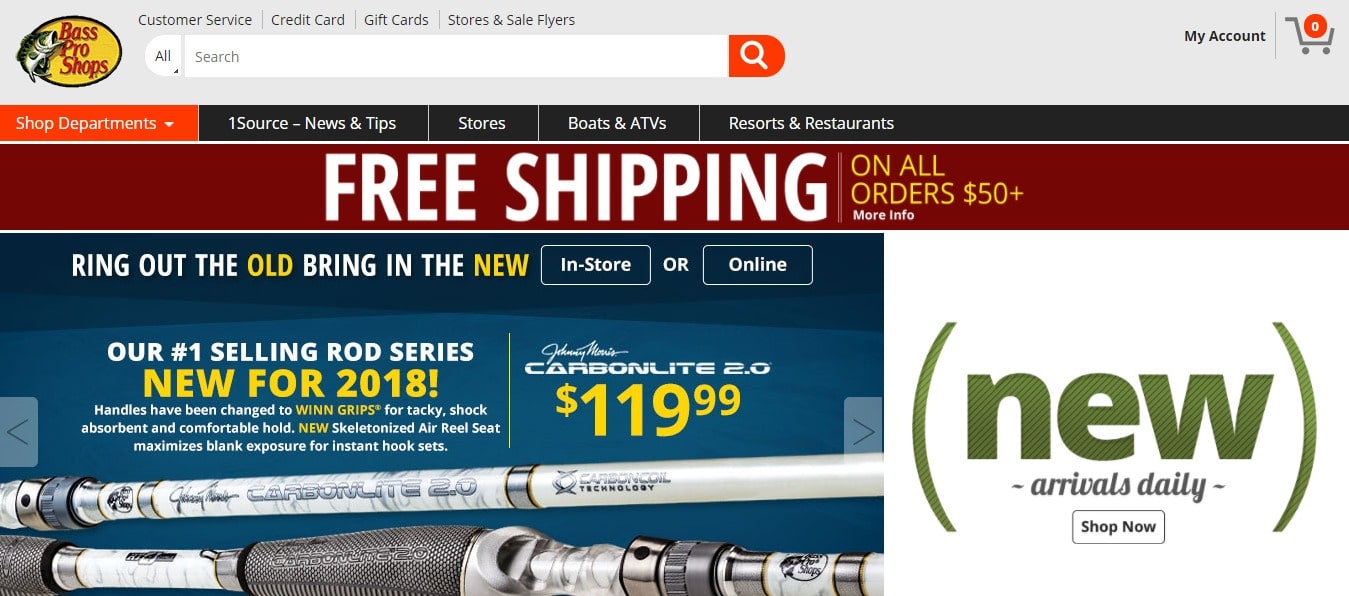Viewport: 1349px width, 596px height.
Task: Go to previous banner slide arrow
Action: pos(18,432)
